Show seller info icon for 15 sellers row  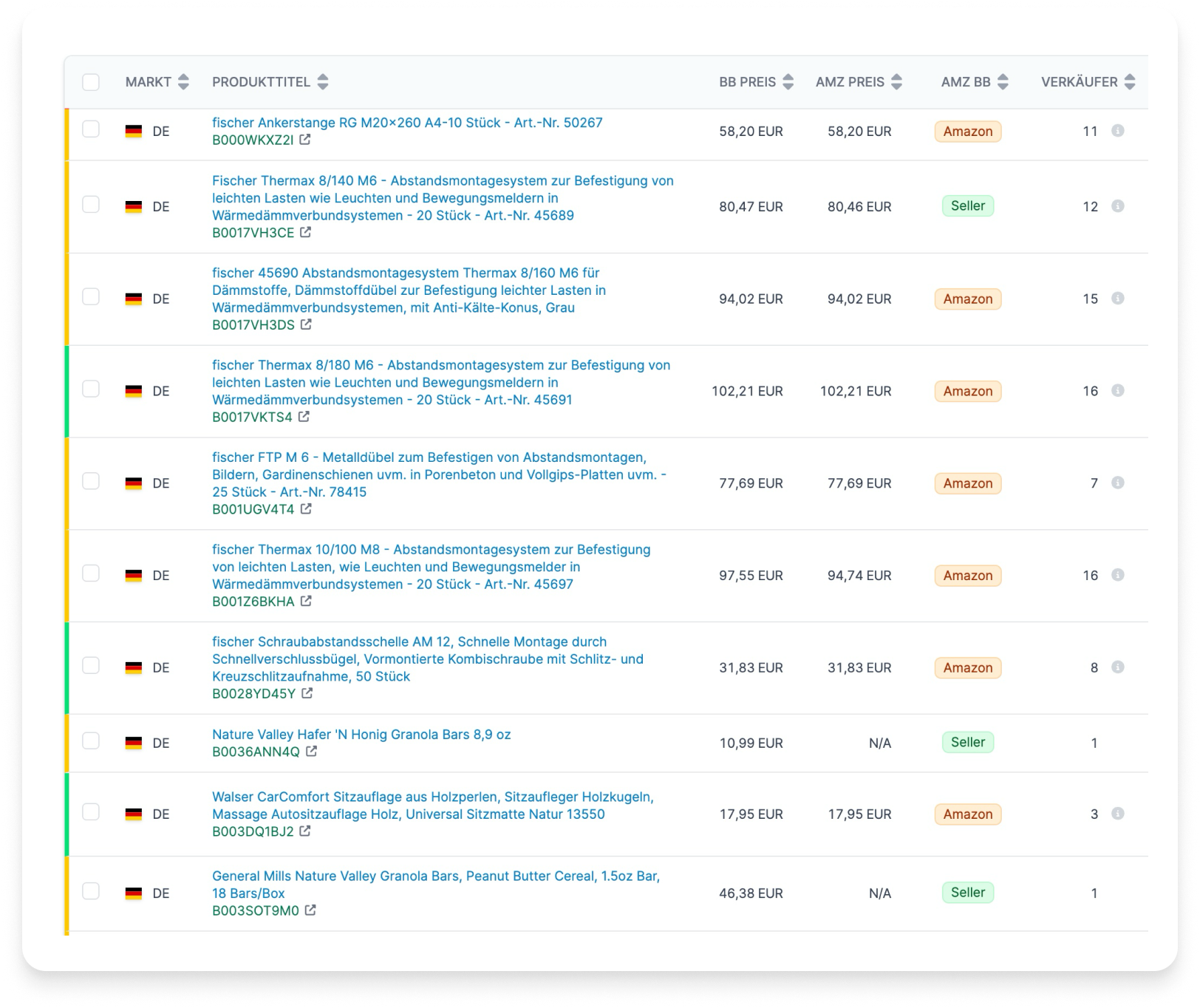[x=1118, y=299]
